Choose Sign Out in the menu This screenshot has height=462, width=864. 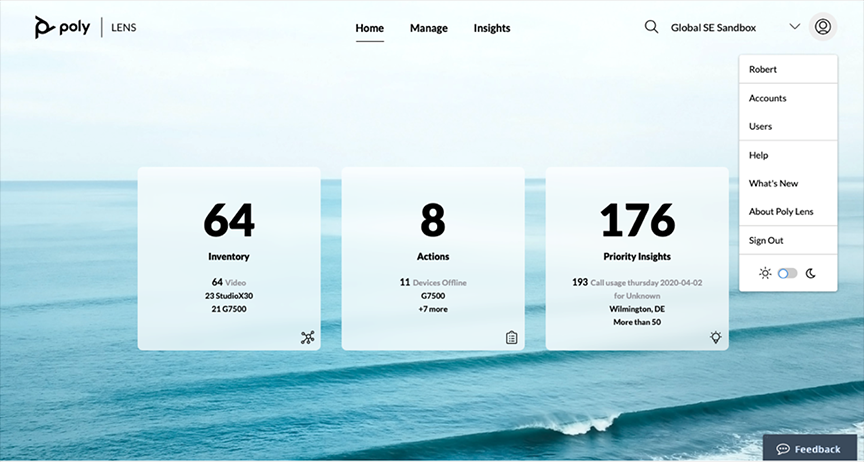coord(766,240)
